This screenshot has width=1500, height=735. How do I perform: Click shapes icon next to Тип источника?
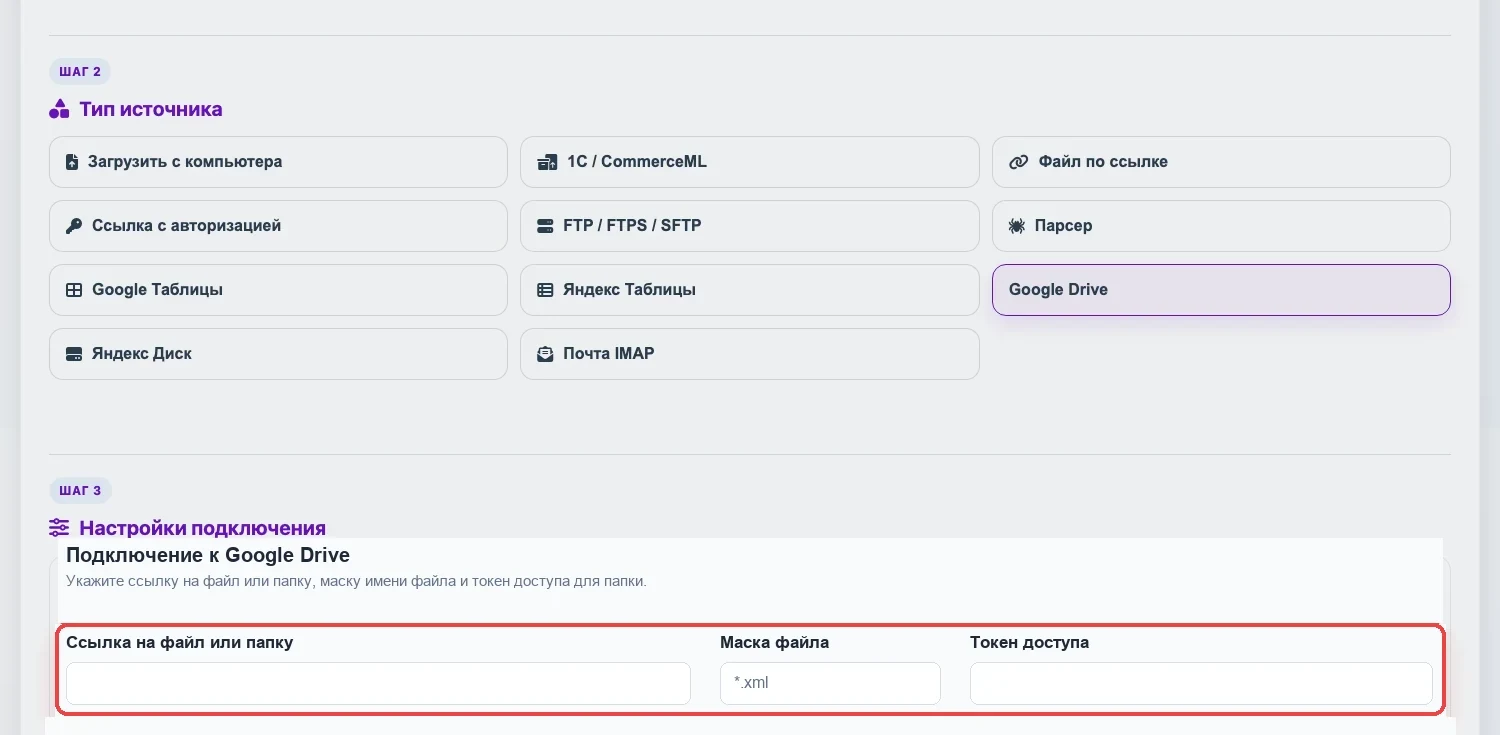tap(59, 109)
